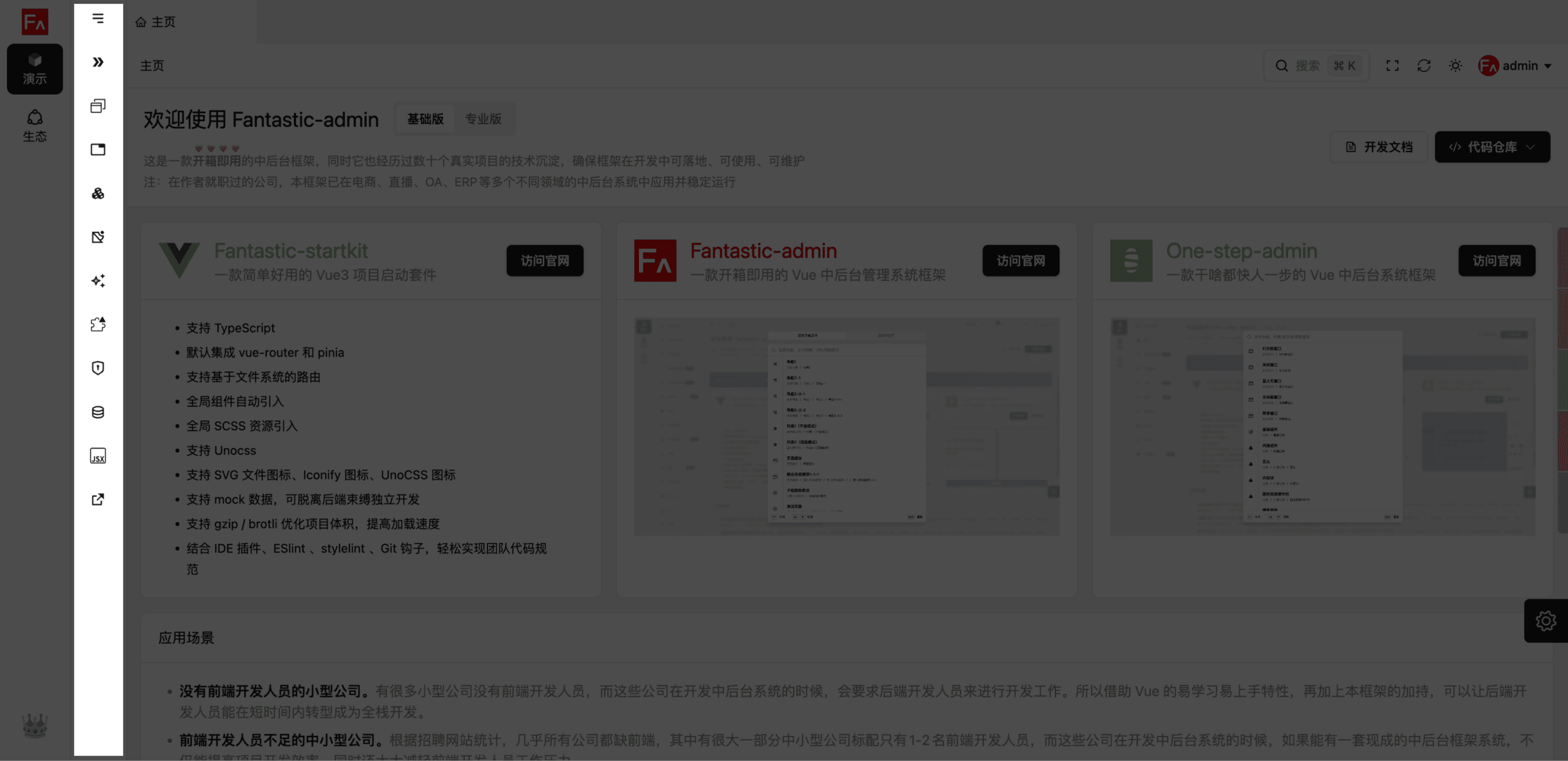Click the external link icon in sidebar
The height and width of the screenshot is (761, 1568).
coord(98,499)
